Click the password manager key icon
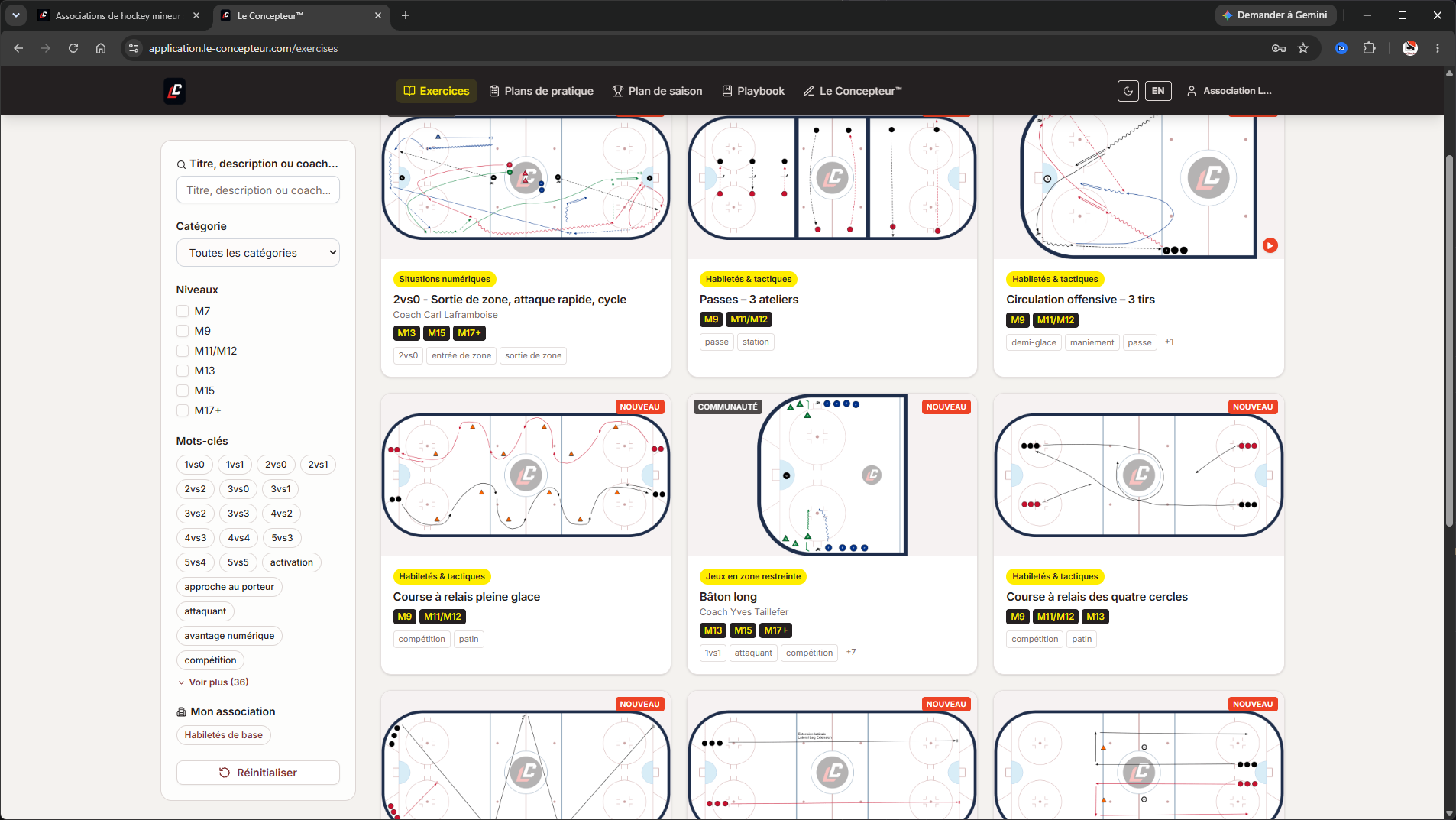This screenshot has width=1456, height=820. tap(1279, 48)
